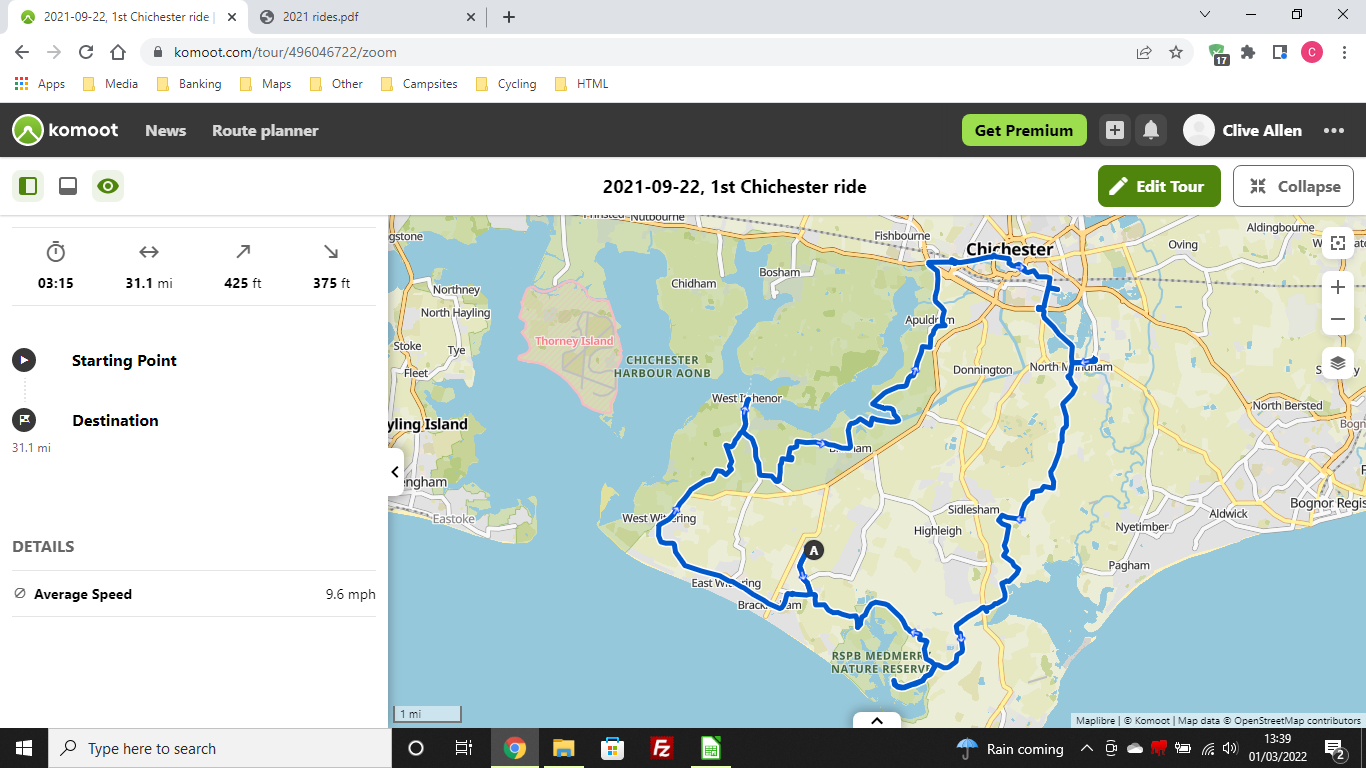Open Route planner menu item
Screen dimensions: 1366x768
click(x=265, y=130)
